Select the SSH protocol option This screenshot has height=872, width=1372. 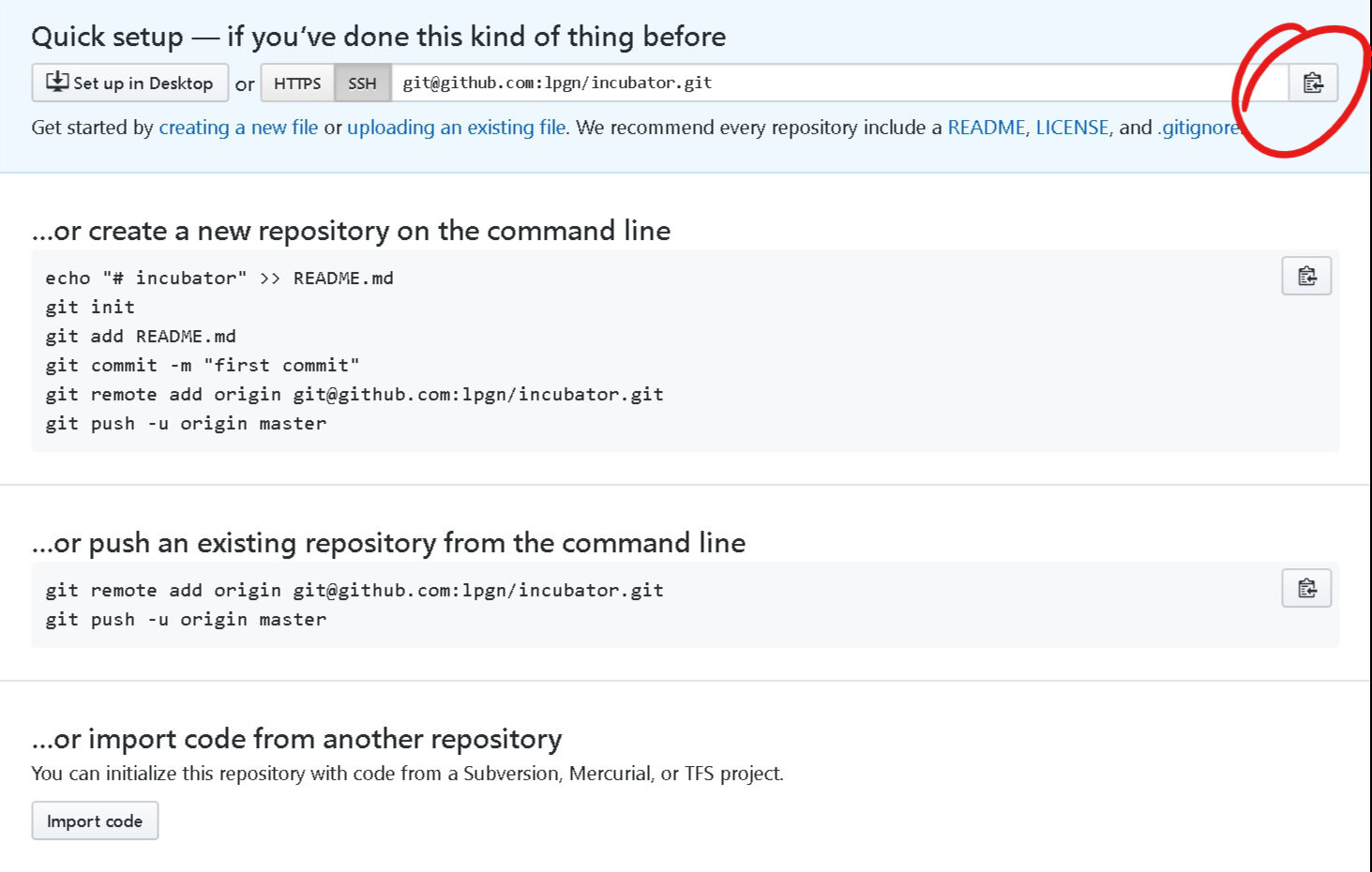[363, 83]
